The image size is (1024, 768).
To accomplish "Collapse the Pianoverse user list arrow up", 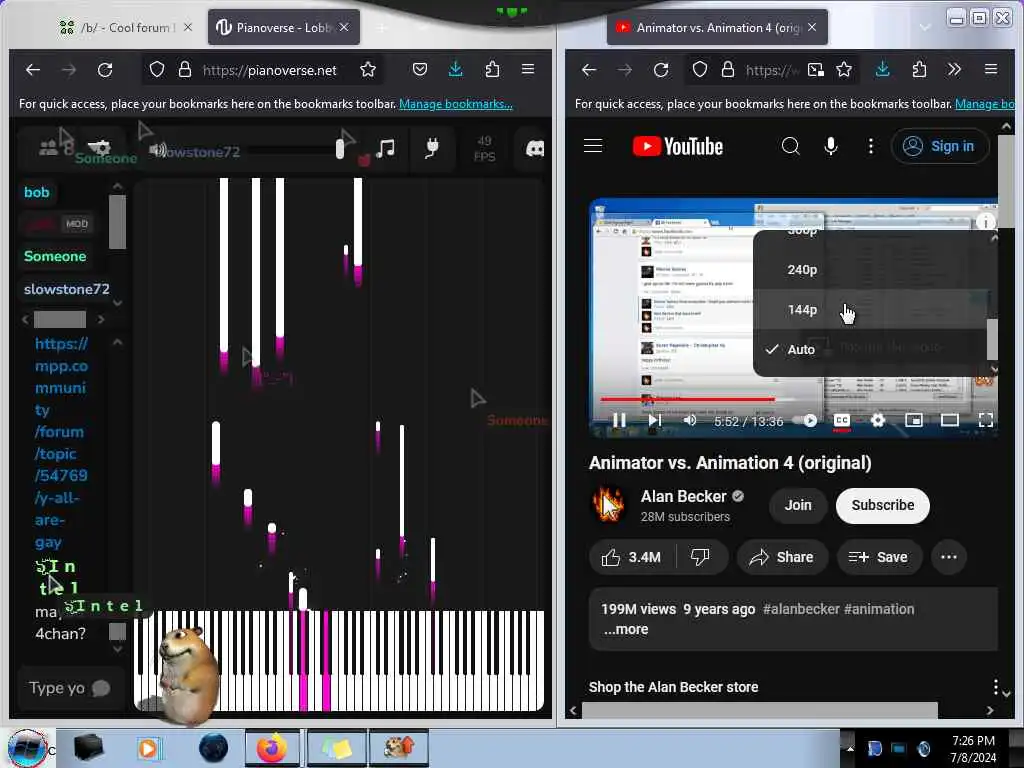I will [118, 187].
